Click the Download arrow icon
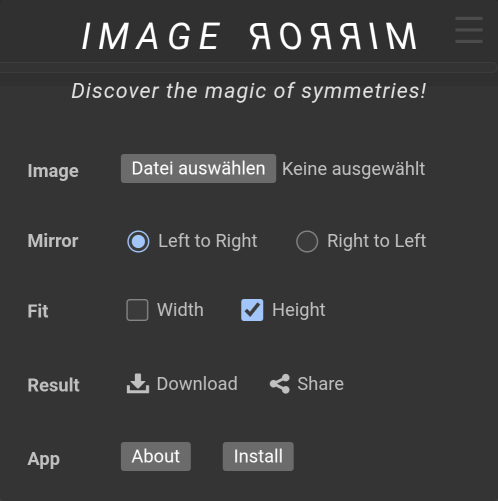The image size is (498, 501). click(x=138, y=384)
